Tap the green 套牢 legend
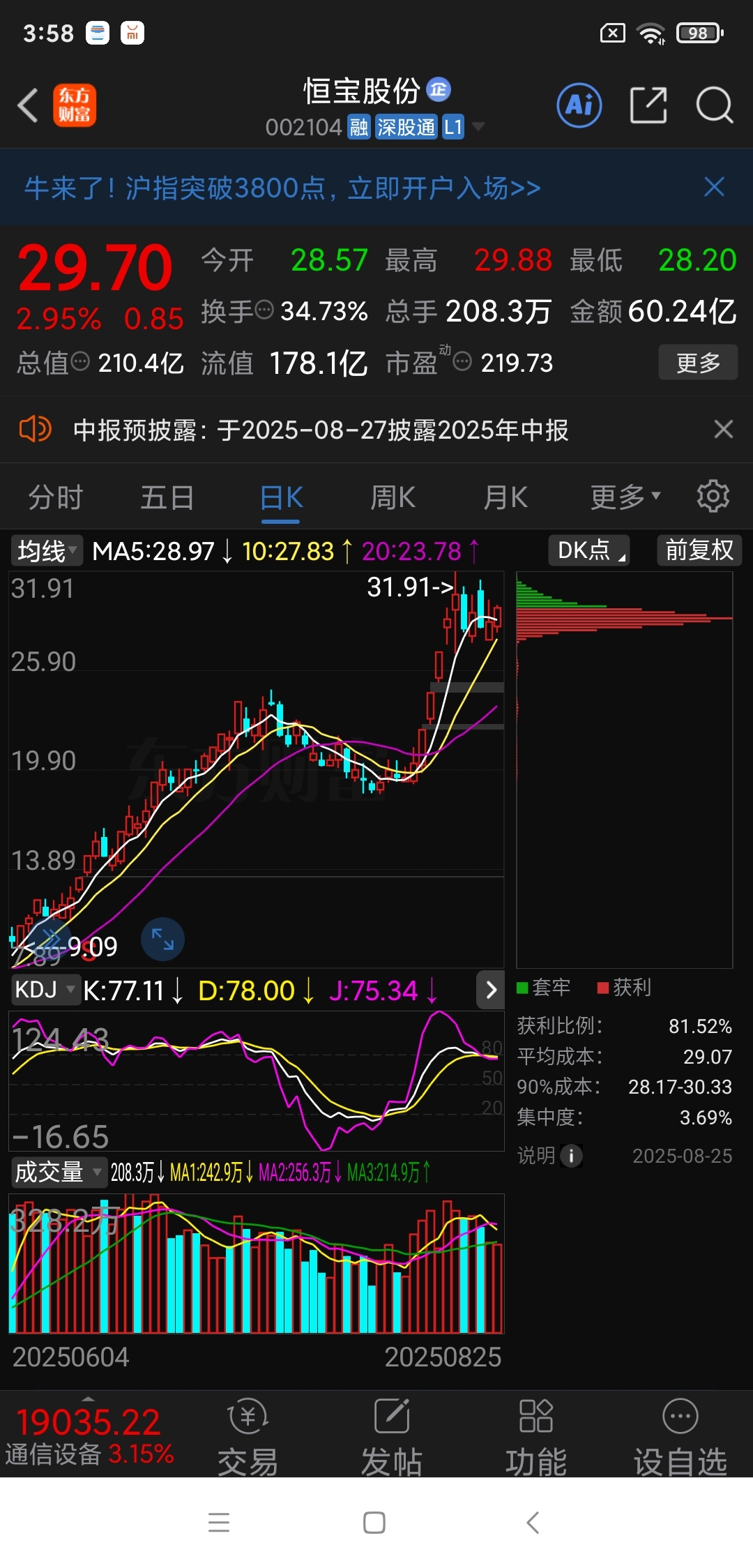753x1568 pixels. (x=543, y=987)
